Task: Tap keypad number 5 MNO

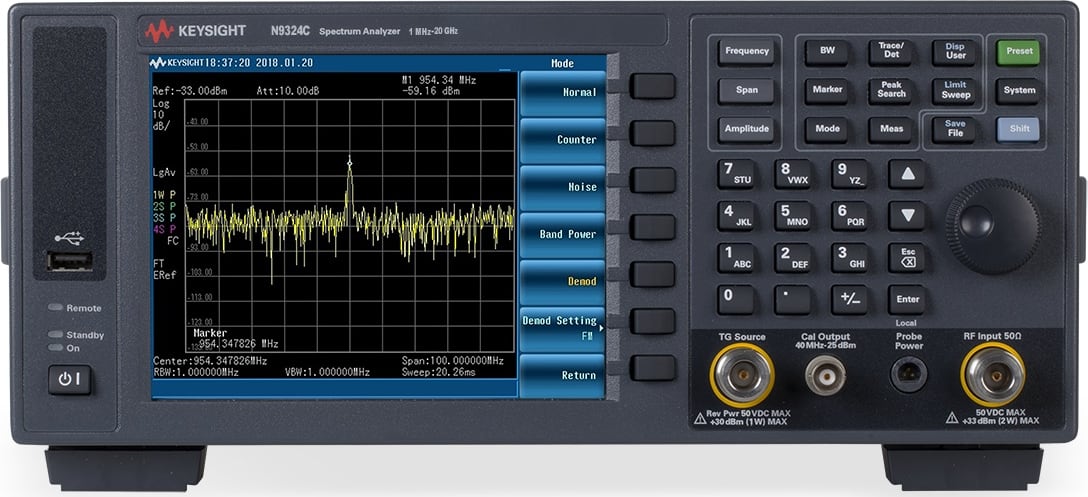Action: [x=794, y=216]
